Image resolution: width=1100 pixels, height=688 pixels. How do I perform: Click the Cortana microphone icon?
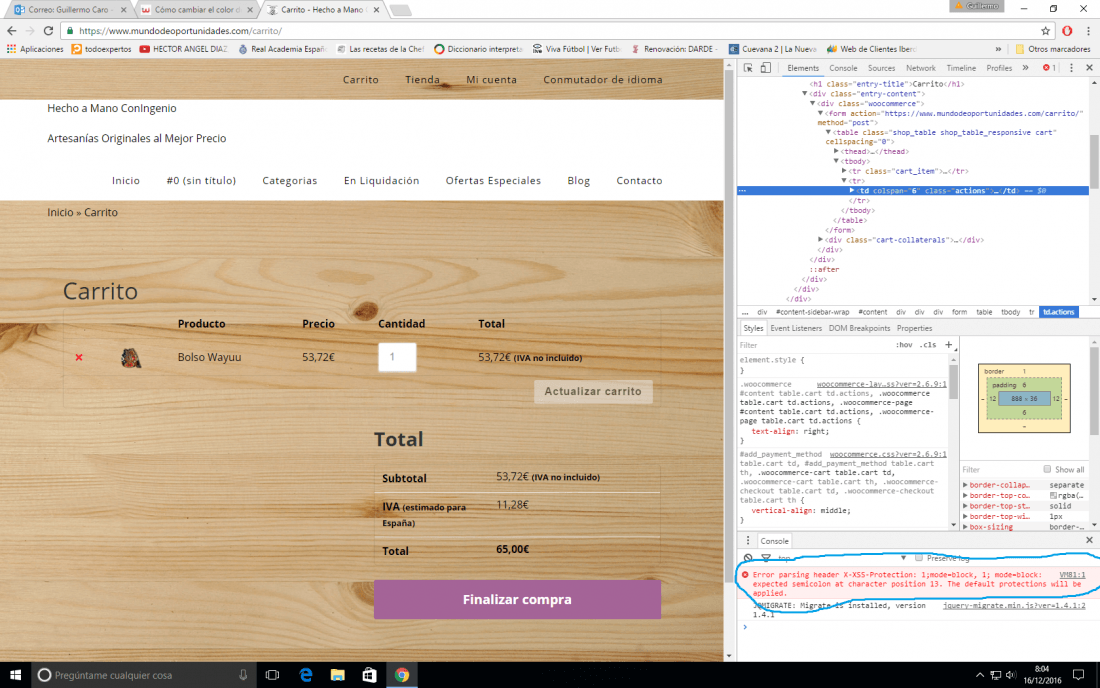click(x=243, y=675)
